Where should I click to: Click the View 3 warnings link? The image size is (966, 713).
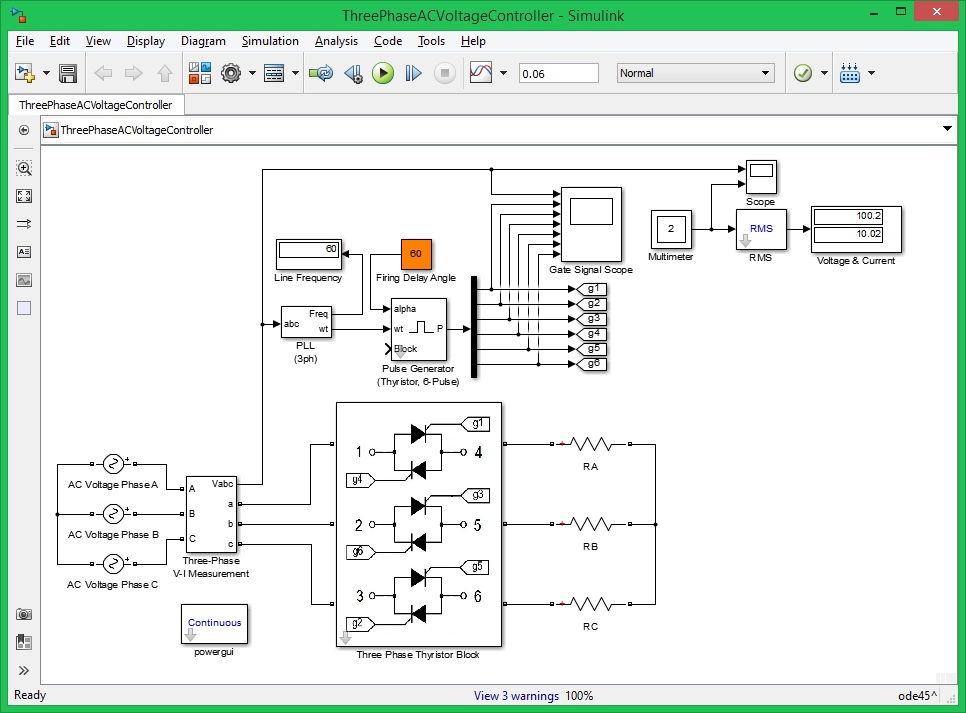pyautogui.click(x=516, y=696)
